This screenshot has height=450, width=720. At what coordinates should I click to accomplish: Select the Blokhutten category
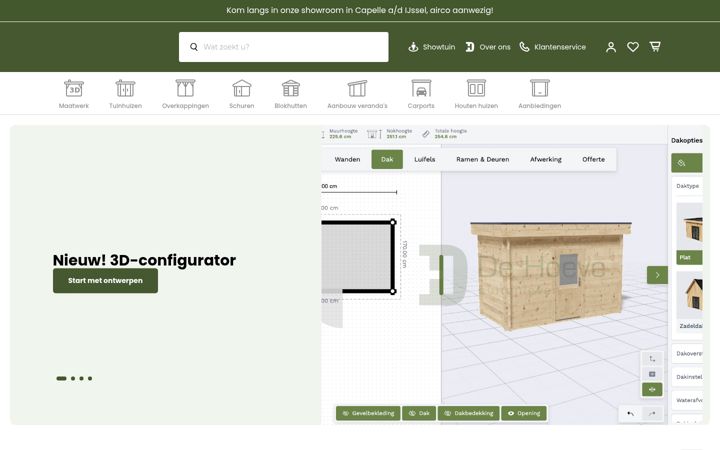[x=291, y=94]
